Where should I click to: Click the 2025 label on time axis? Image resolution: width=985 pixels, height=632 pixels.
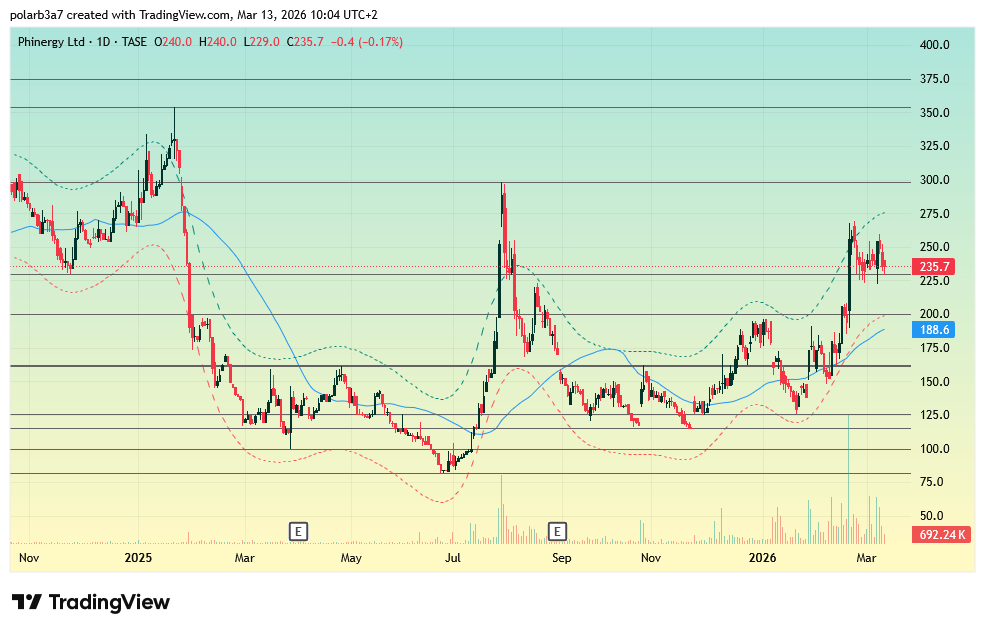click(138, 558)
